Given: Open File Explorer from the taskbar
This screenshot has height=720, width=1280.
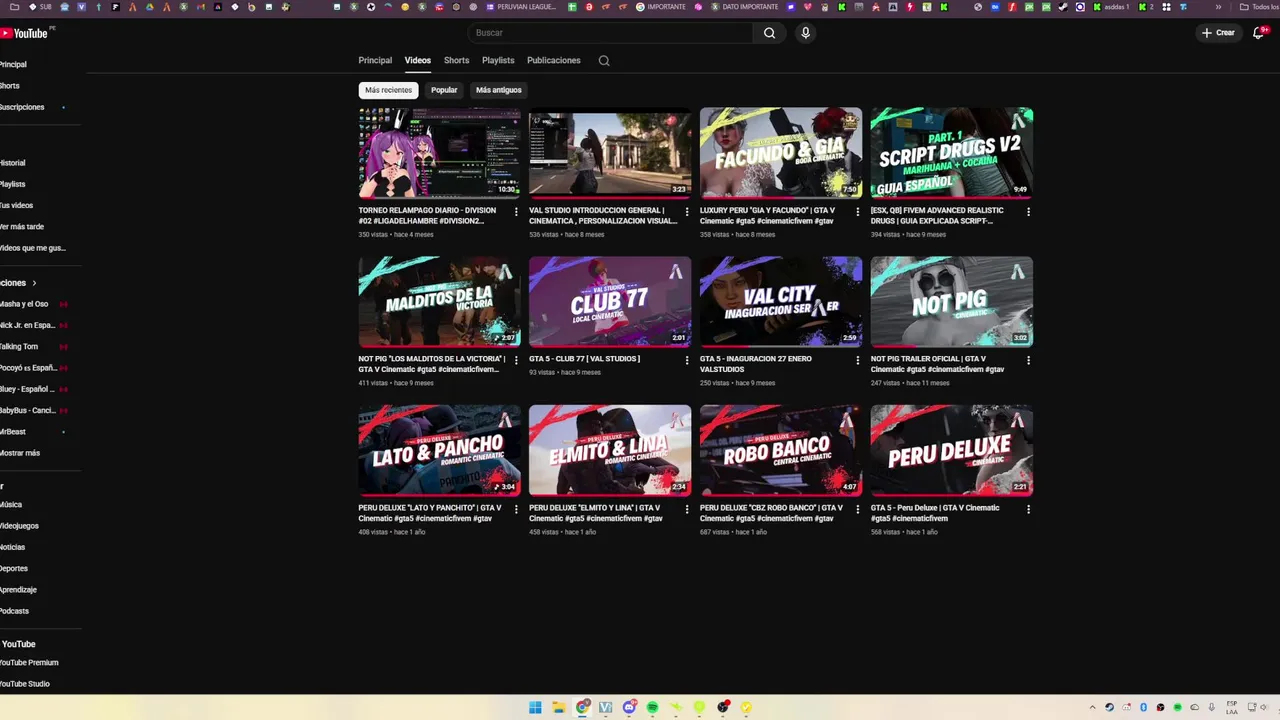Looking at the screenshot, I should point(559,707).
